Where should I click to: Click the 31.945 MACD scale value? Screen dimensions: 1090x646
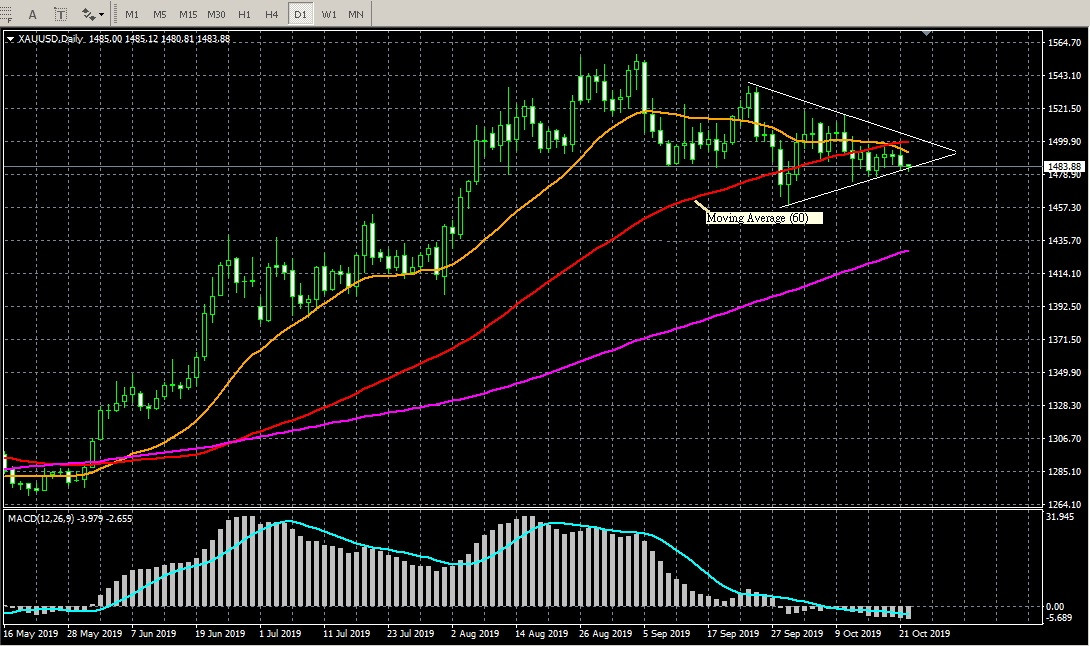(x=1060, y=517)
